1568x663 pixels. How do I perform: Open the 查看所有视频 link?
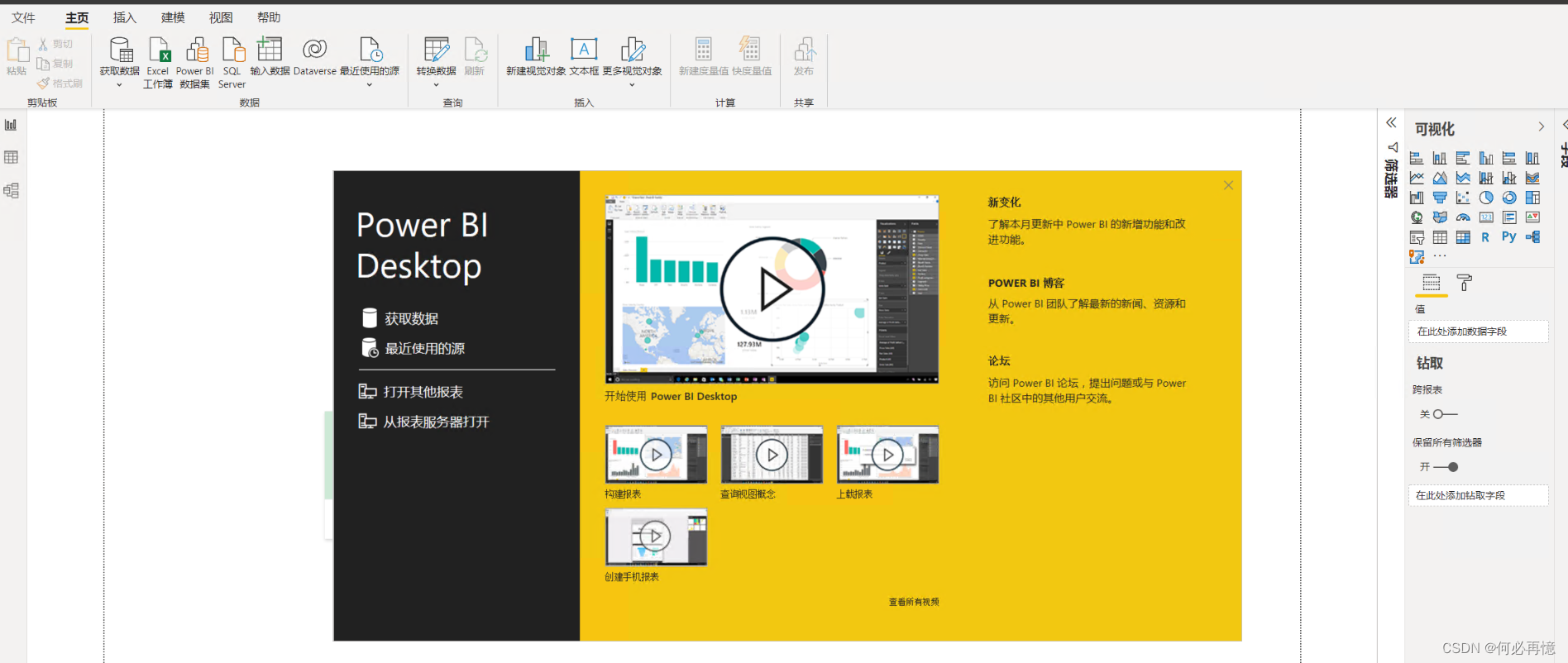(914, 602)
